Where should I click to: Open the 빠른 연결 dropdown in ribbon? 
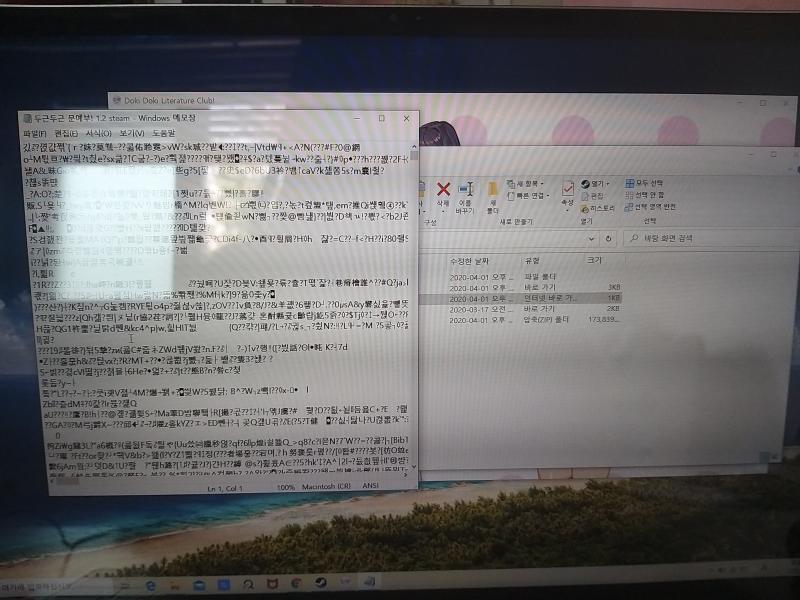click(x=529, y=195)
